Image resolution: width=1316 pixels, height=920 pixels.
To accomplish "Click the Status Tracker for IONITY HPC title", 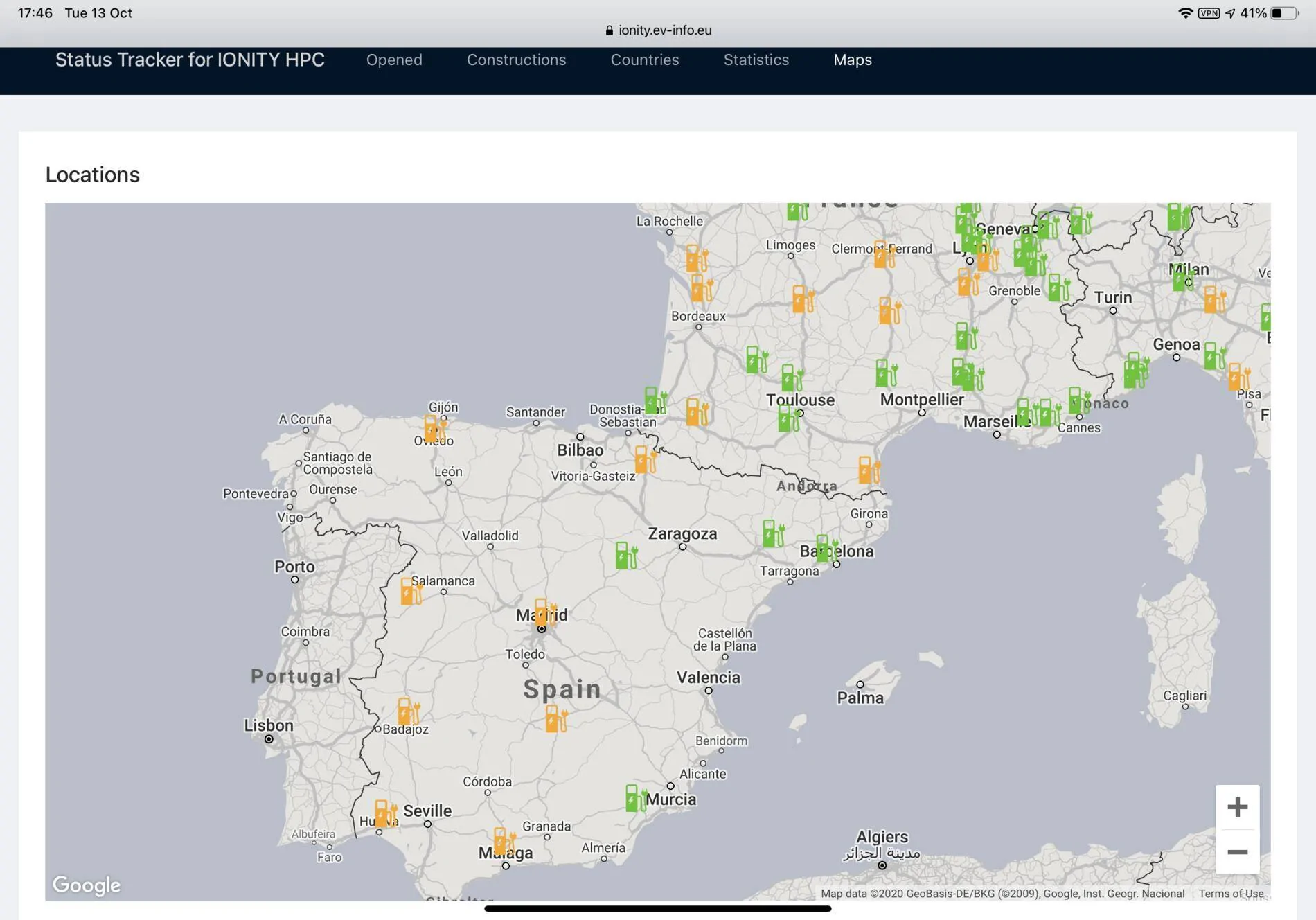I will 190,60.
